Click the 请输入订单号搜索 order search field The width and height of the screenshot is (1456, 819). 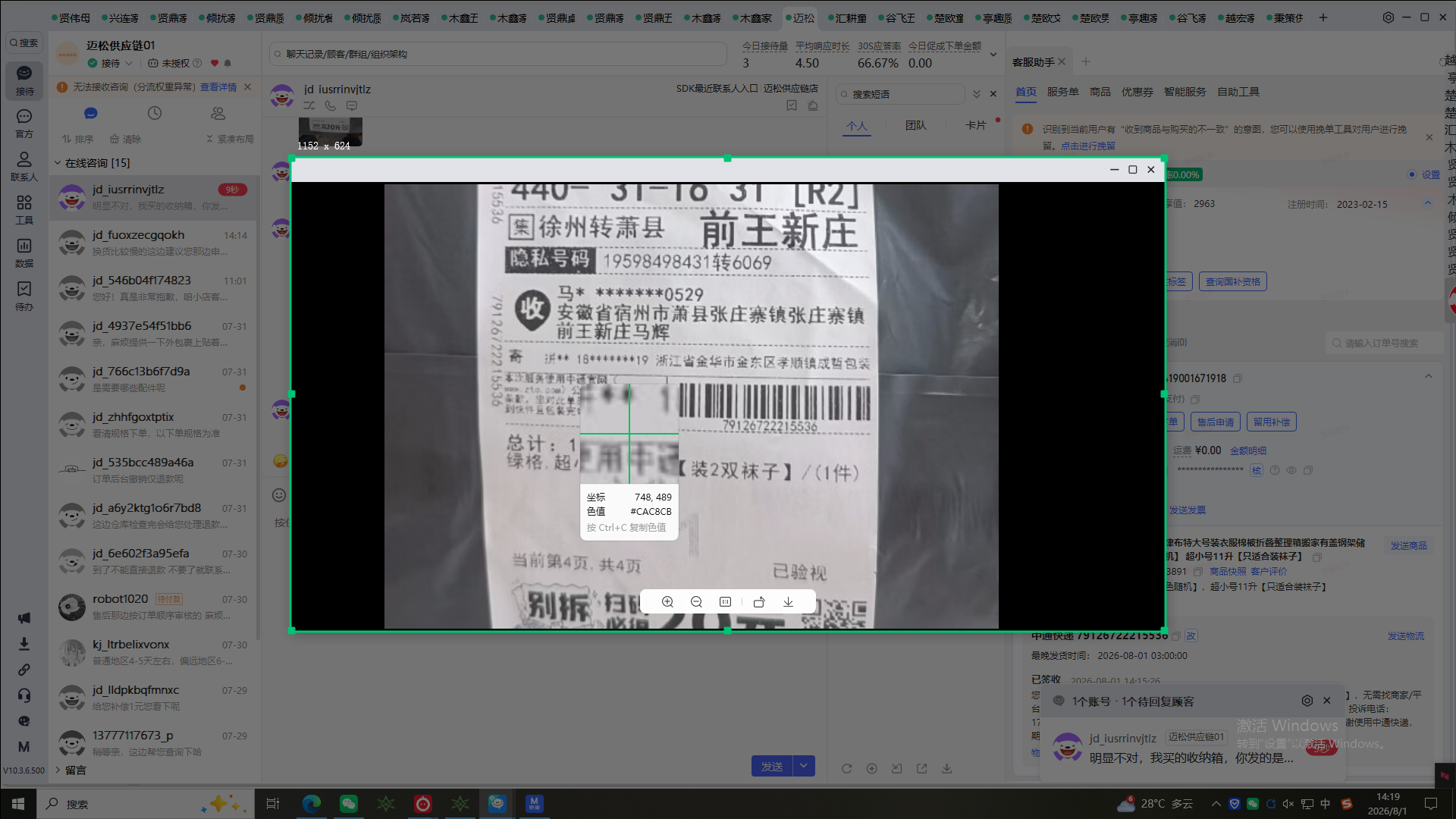(x=1385, y=343)
